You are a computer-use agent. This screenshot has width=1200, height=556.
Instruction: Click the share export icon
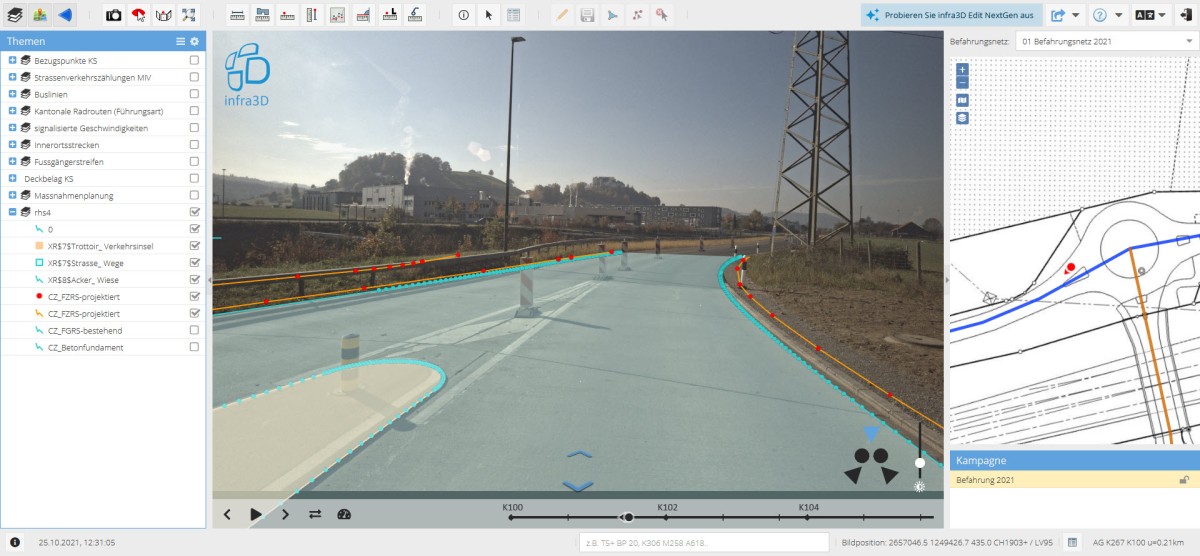(1058, 15)
